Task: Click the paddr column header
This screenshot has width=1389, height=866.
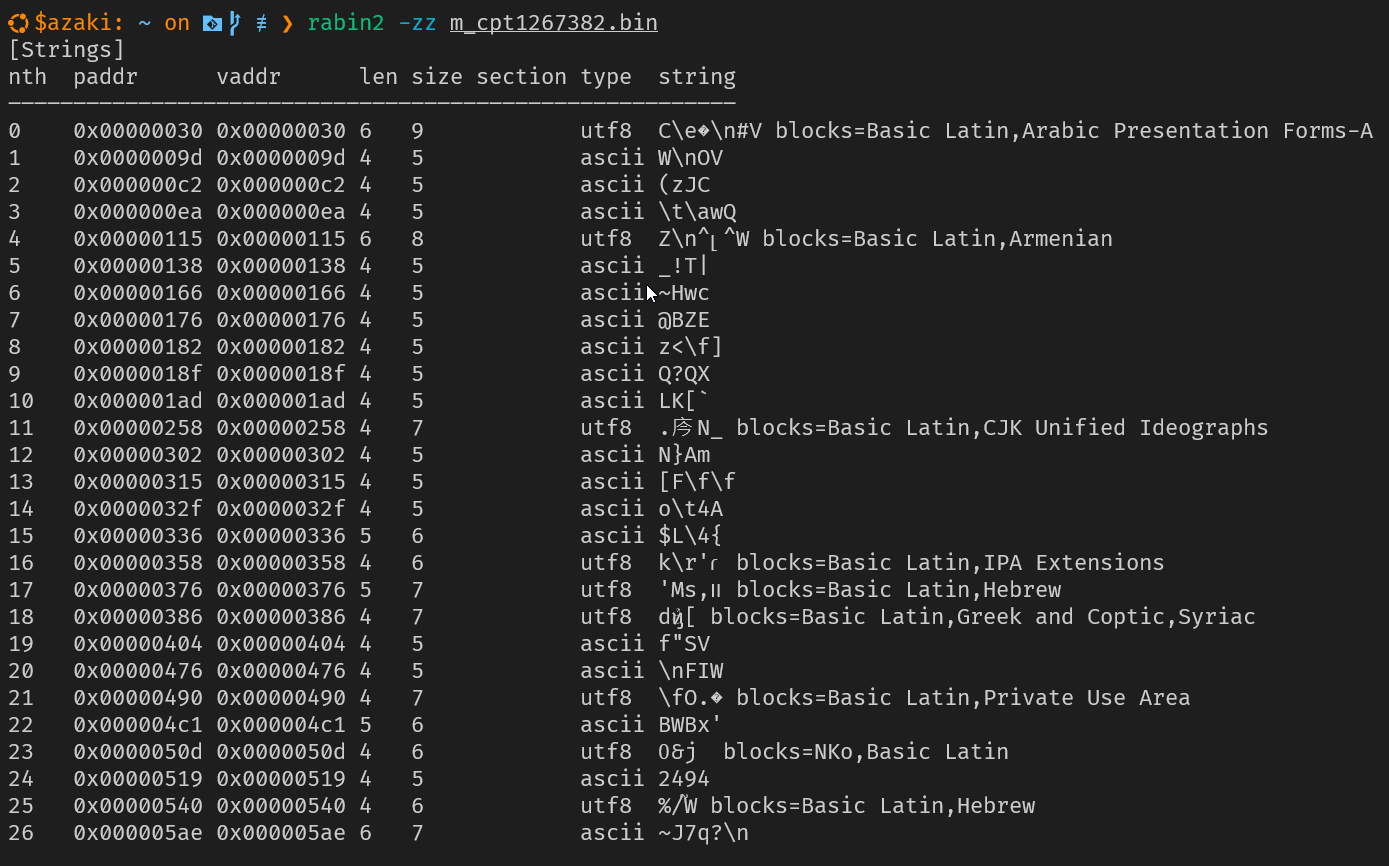Action: coord(106,77)
